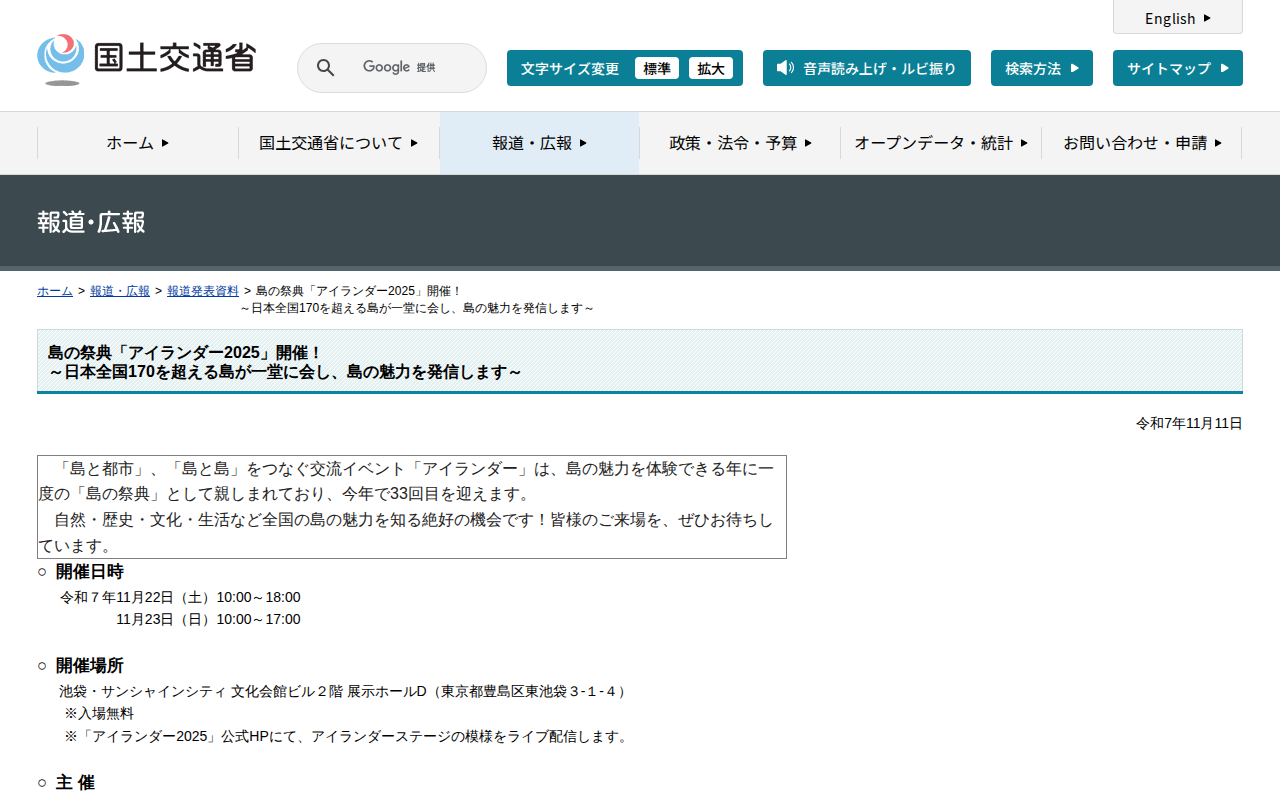Go to ホーム breadcrumb link
The image size is (1280, 800).
click(x=55, y=291)
